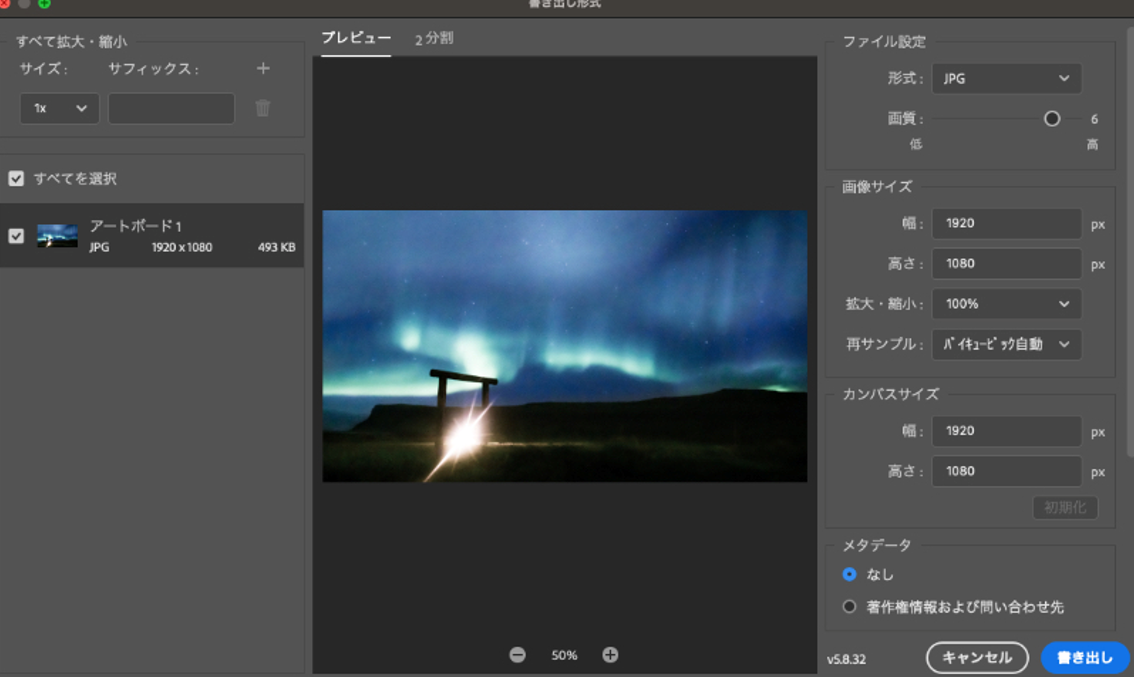
Task: Click the 書き出し export button
Action: (1085, 657)
